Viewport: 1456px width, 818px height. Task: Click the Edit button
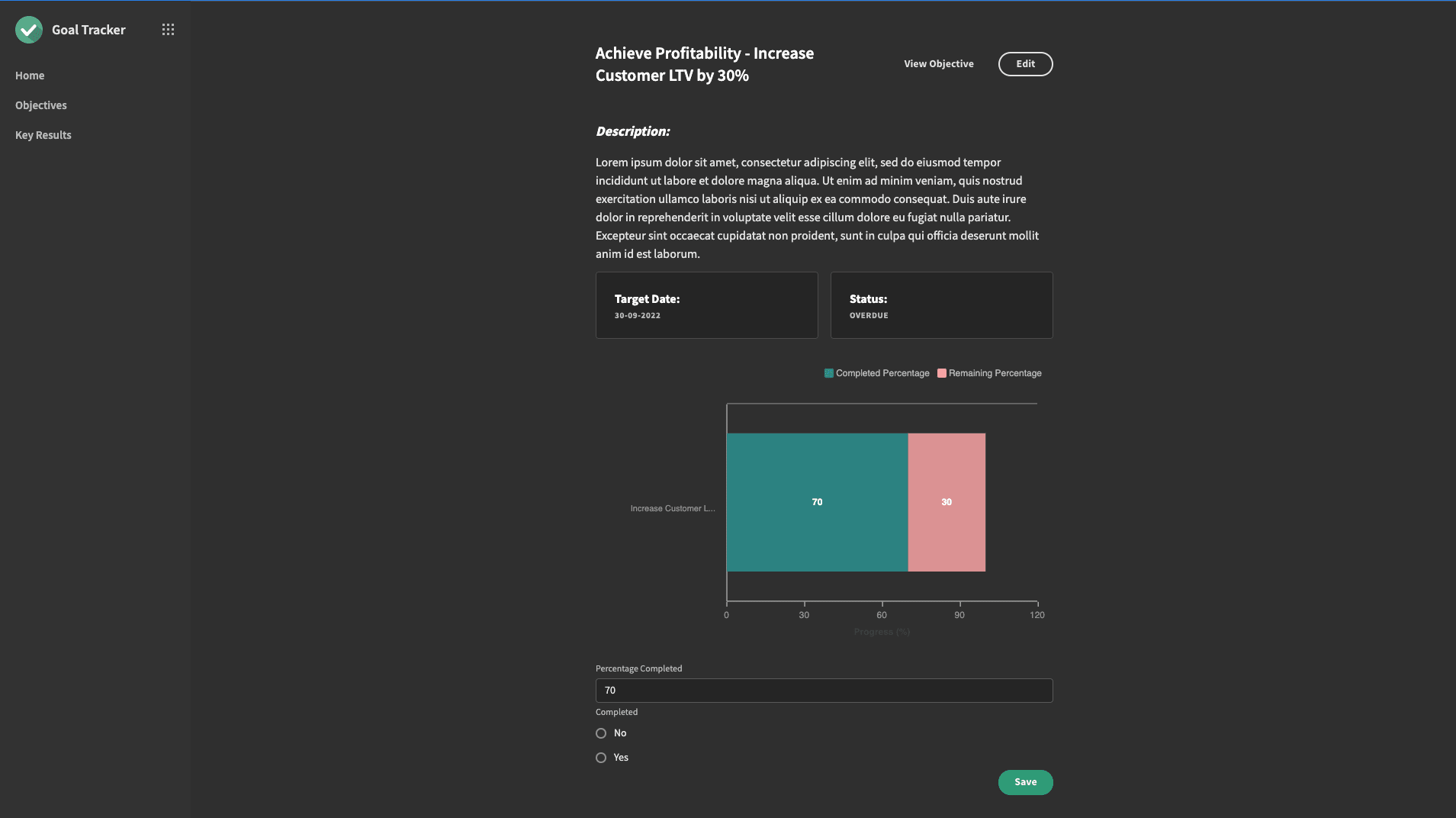click(x=1025, y=64)
